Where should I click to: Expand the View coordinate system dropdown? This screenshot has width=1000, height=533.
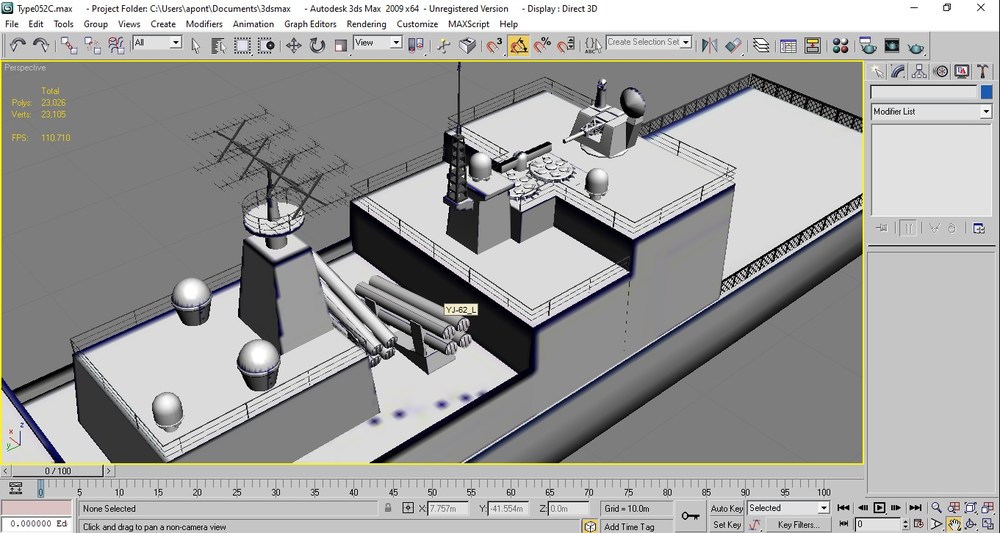tap(378, 43)
